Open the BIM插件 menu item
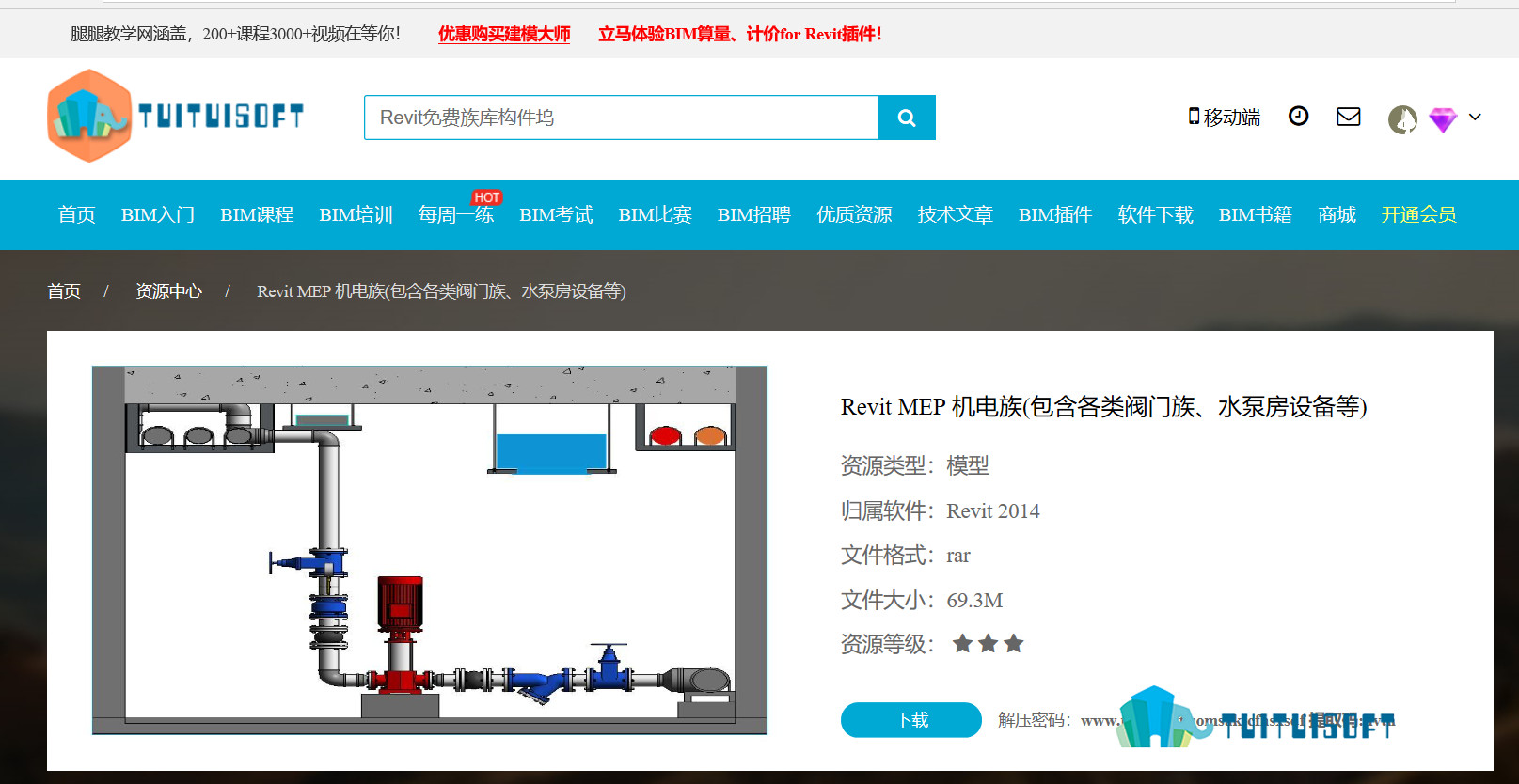 (1055, 214)
